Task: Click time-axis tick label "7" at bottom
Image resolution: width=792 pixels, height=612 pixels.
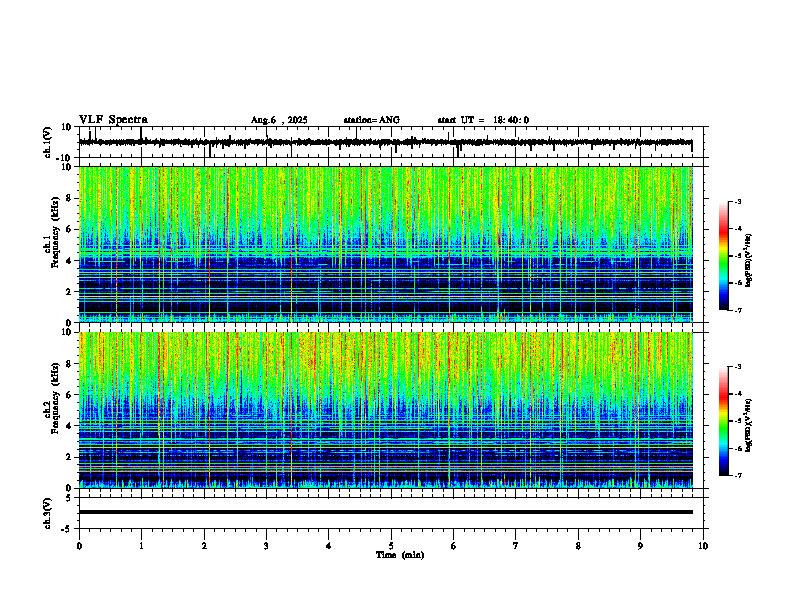Action: click(x=516, y=546)
